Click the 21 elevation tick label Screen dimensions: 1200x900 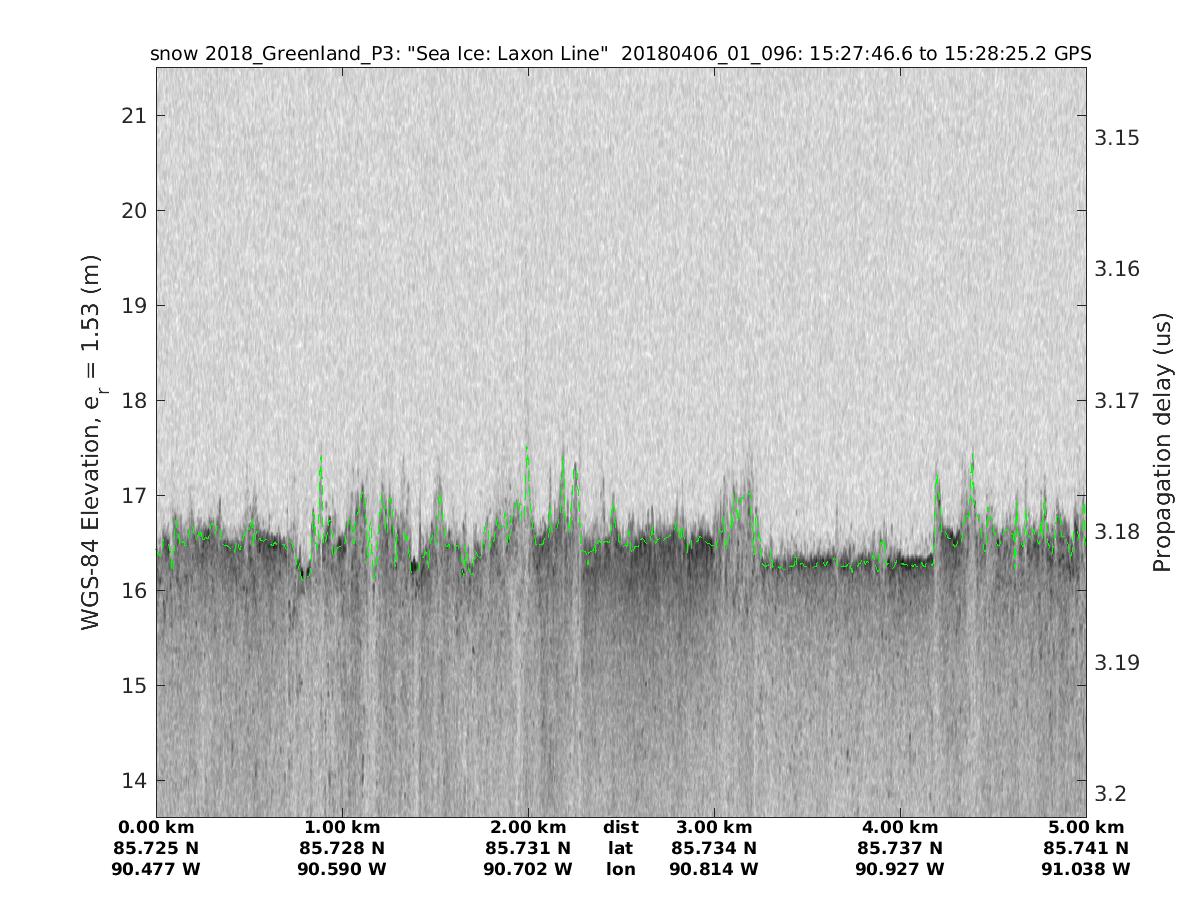click(133, 116)
